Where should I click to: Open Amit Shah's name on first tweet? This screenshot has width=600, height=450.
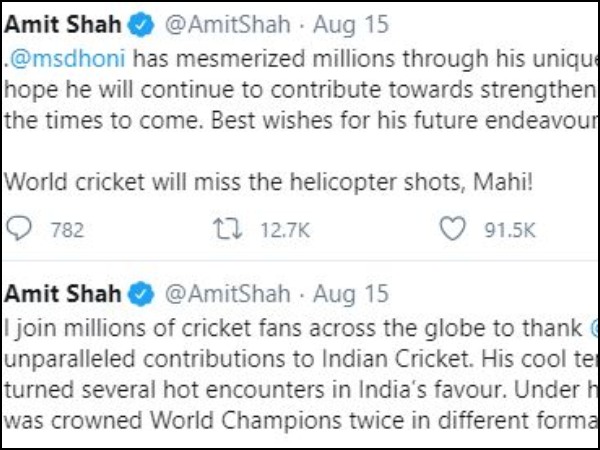point(63,25)
